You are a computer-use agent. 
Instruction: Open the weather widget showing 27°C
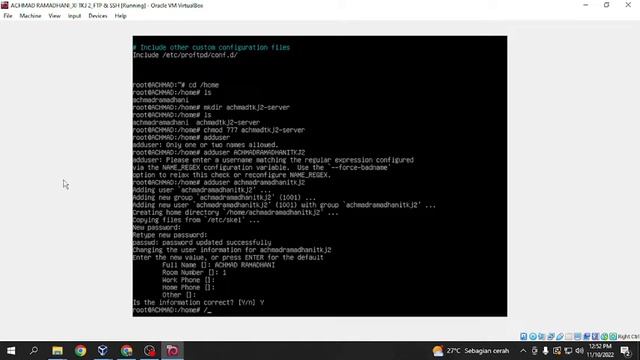click(471, 351)
